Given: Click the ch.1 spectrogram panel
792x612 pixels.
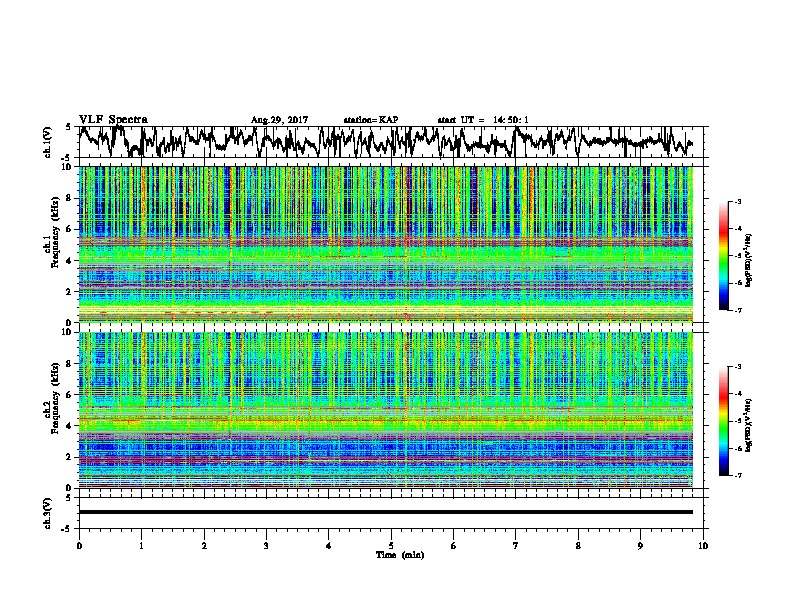Looking at the screenshot, I should click(x=386, y=244).
